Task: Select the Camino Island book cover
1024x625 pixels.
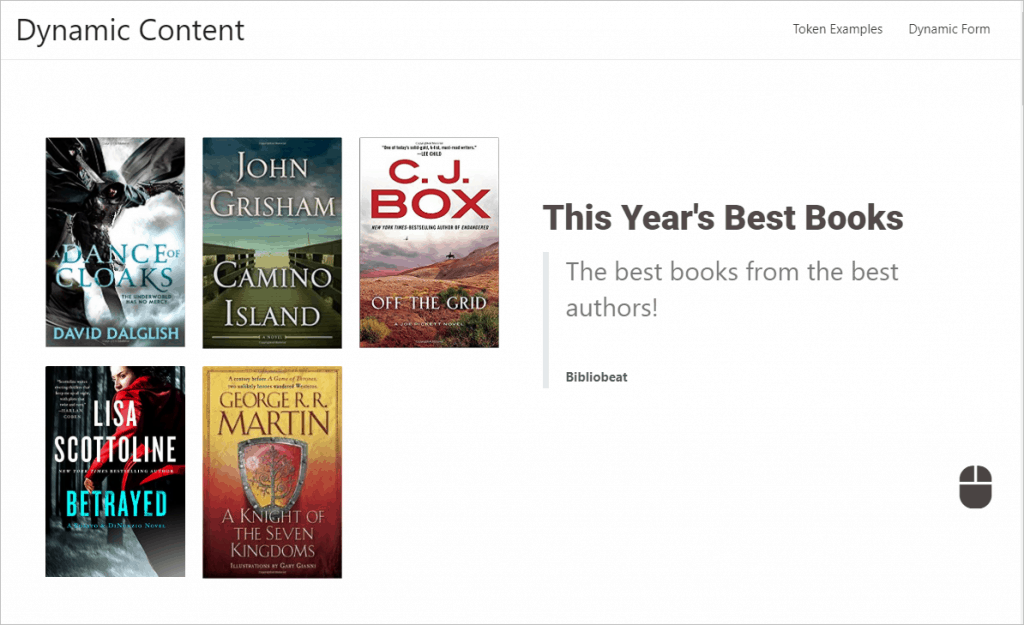Action: pyautogui.click(x=272, y=242)
